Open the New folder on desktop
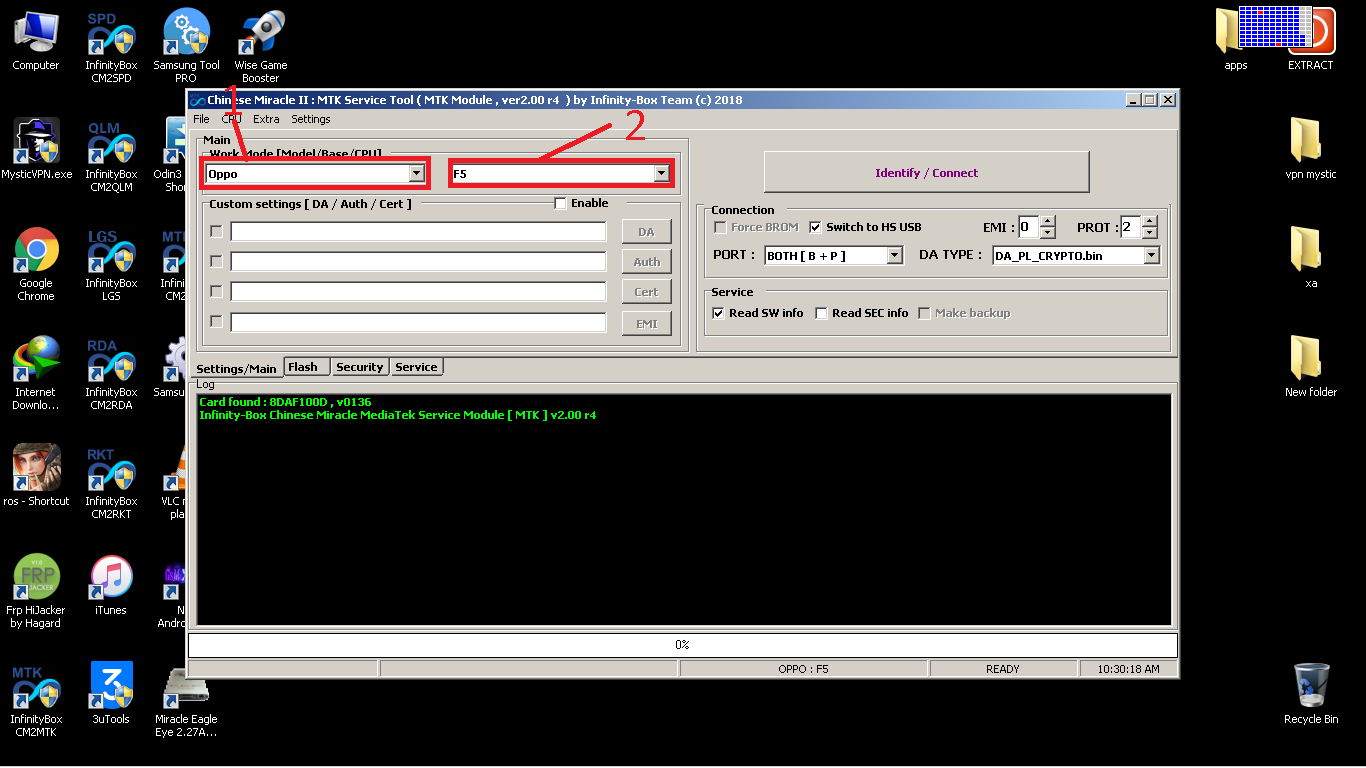 [1311, 367]
